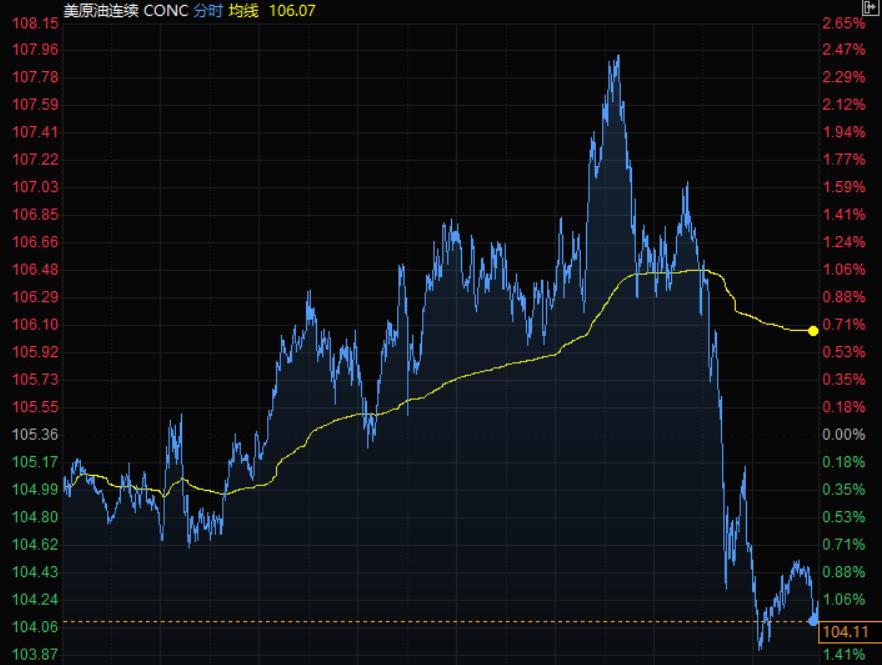The height and width of the screenshot is (665, 882).
Task: Click the orange dashed current-price line
Action: coord(400,622)
